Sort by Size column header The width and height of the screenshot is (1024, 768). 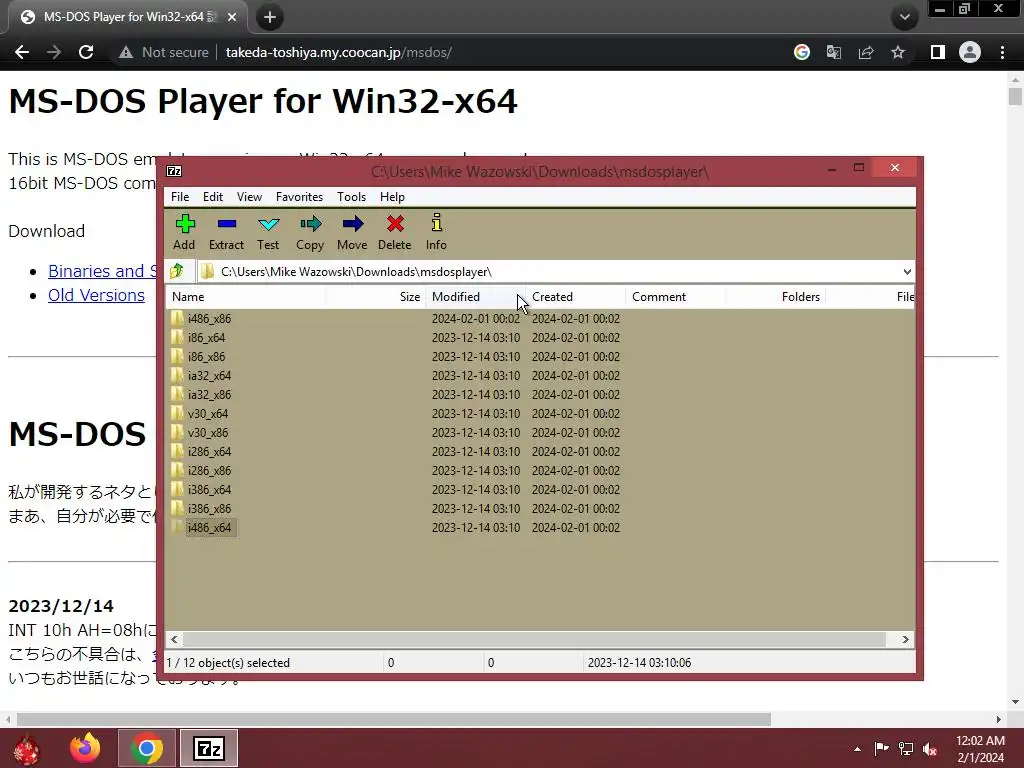point(376,296)
